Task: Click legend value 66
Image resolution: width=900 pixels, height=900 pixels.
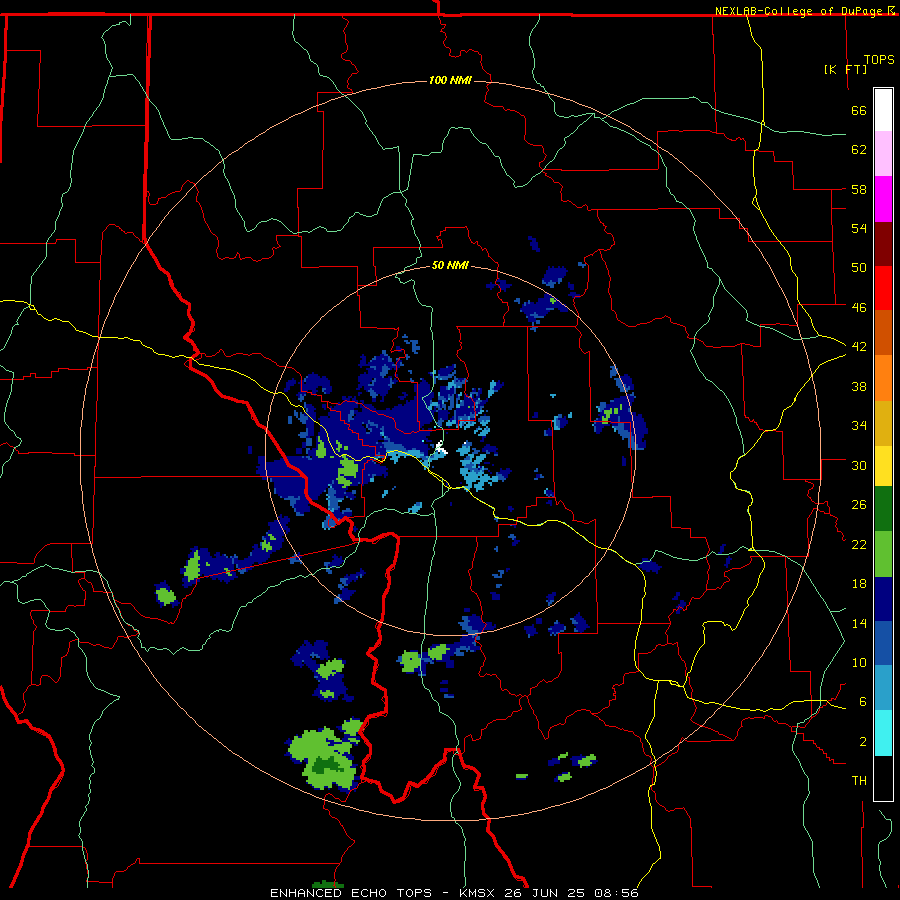Action: 859,110
